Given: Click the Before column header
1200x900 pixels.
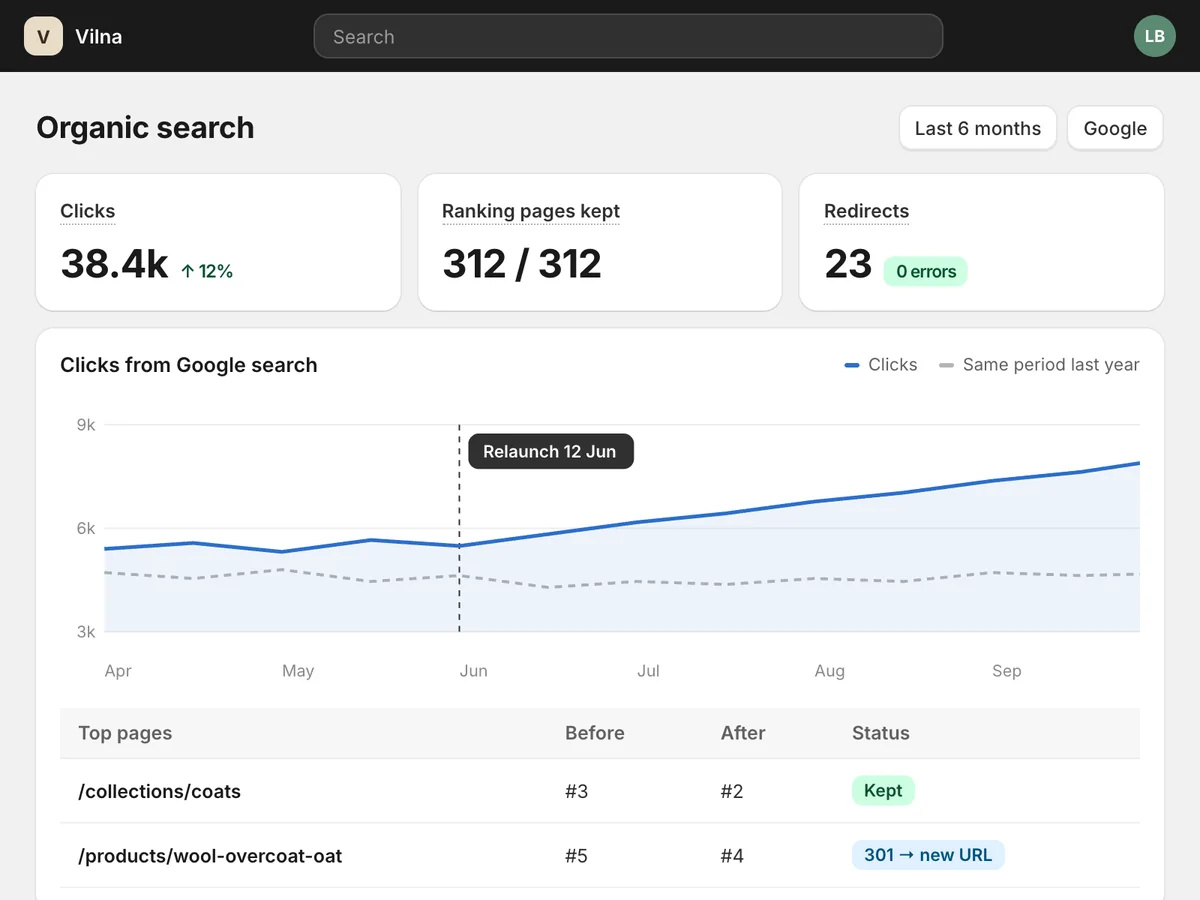Looking at the screenshot, I should click(594, 733).
